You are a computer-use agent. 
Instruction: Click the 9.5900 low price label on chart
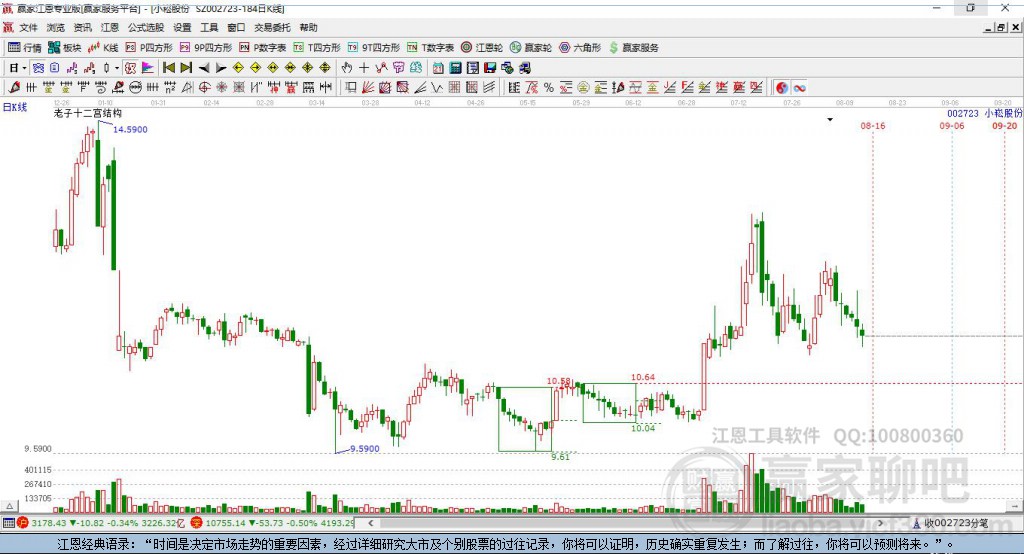pos(364,449)
